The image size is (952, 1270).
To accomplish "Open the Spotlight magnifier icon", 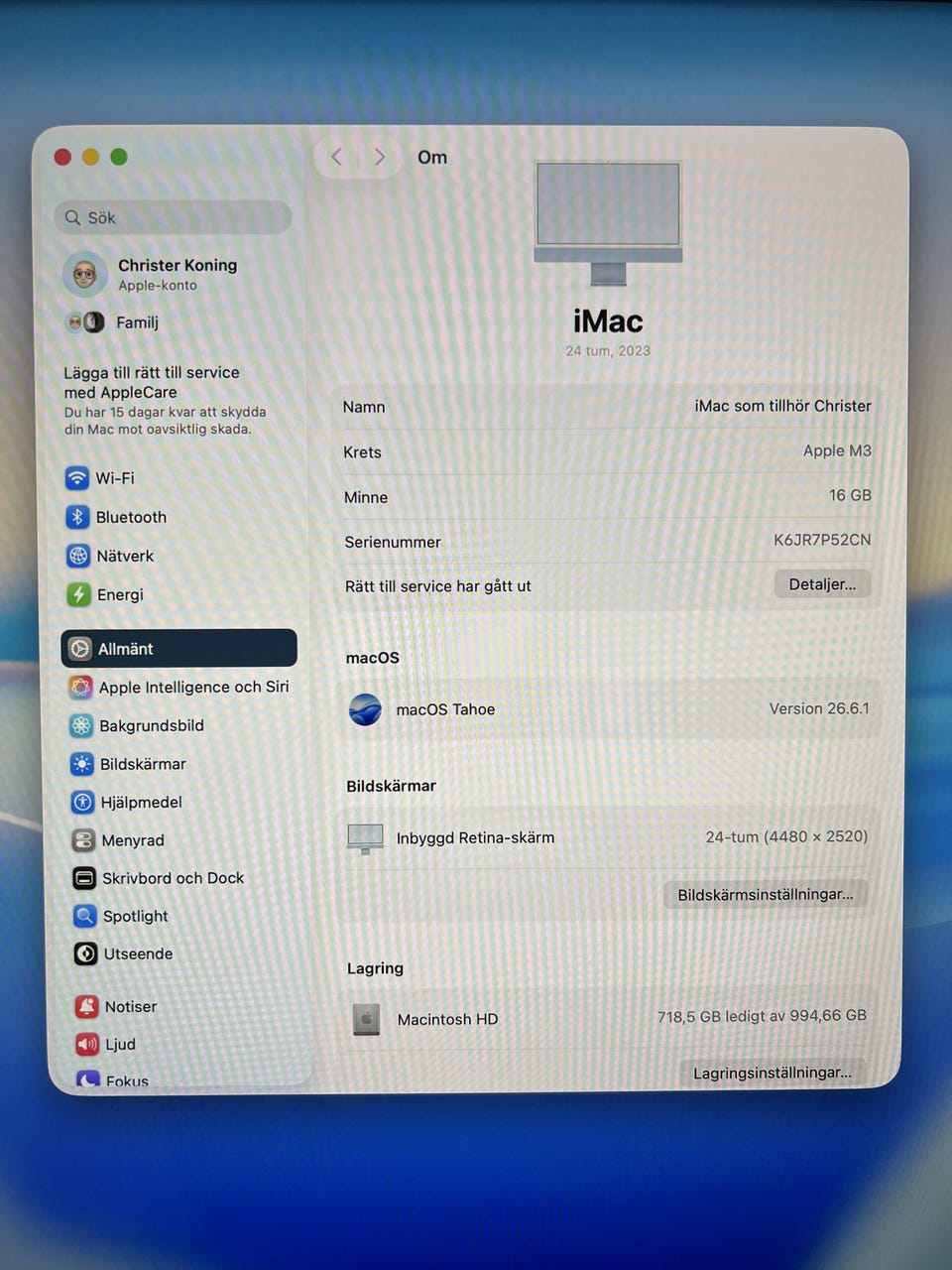I will (x=85, y=916).
